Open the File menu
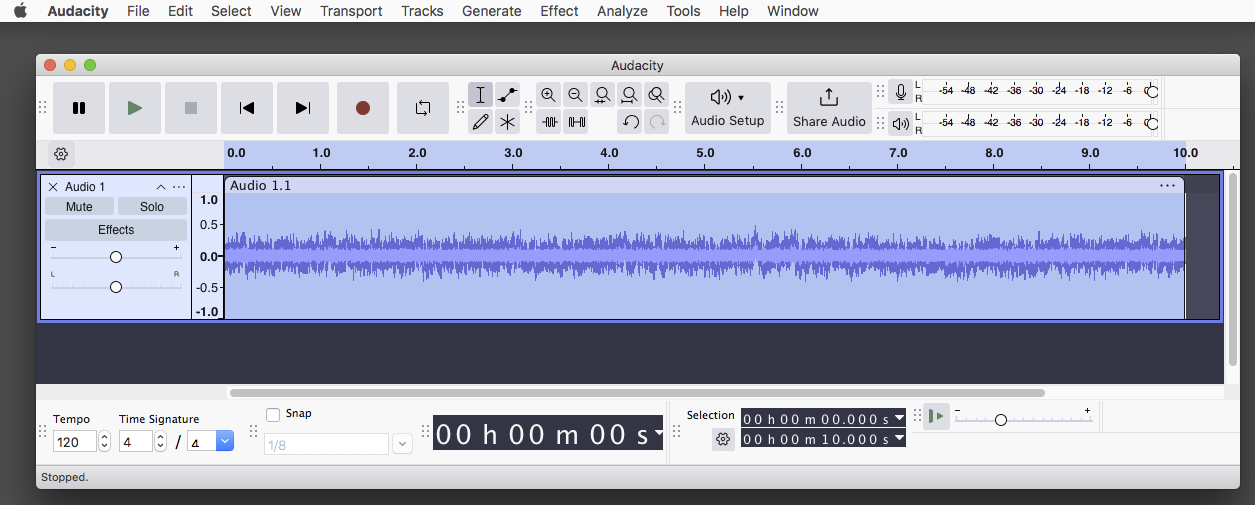 coord(138,11)
